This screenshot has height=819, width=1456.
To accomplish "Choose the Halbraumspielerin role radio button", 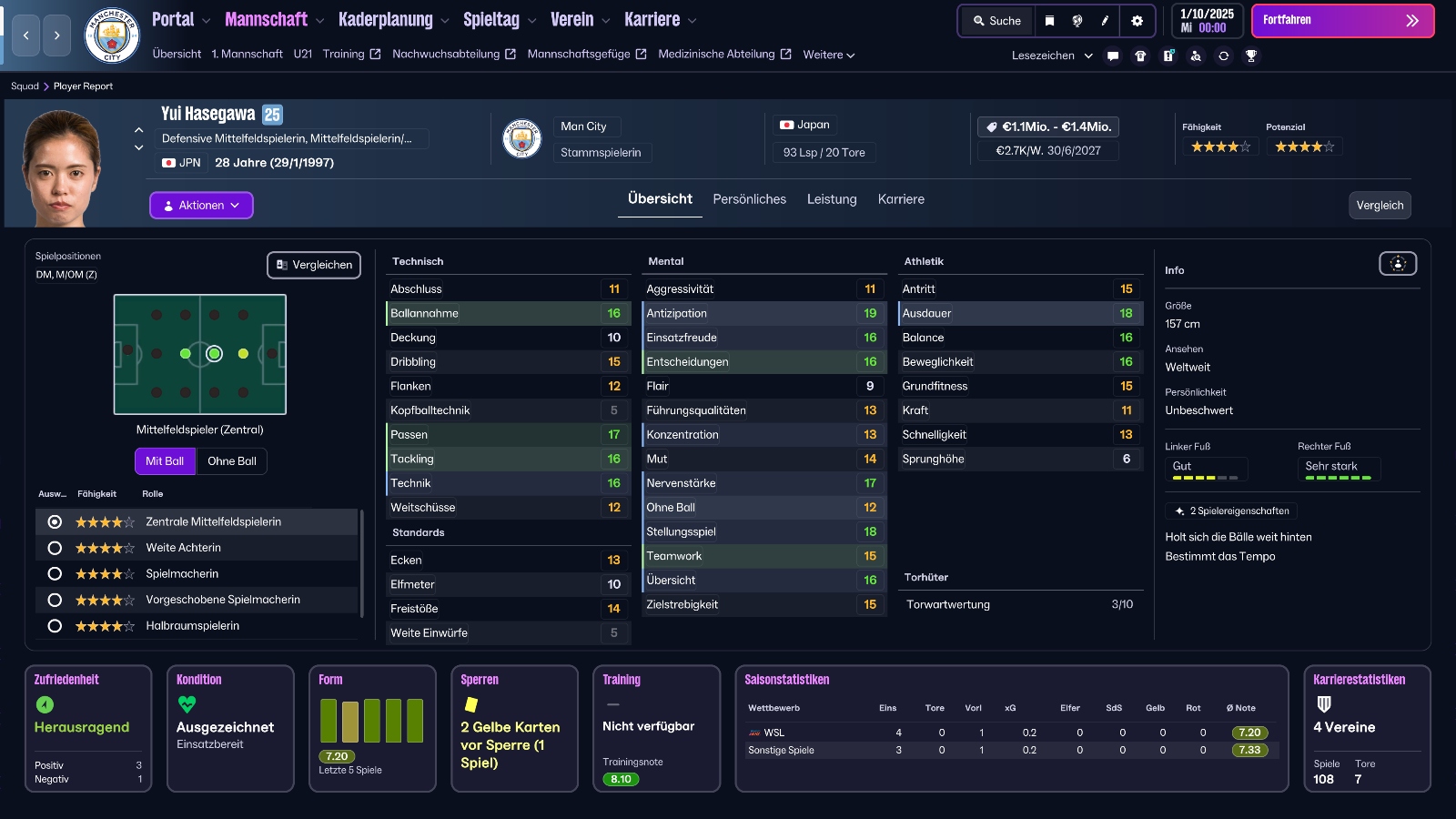I will (x=55, y=626).
